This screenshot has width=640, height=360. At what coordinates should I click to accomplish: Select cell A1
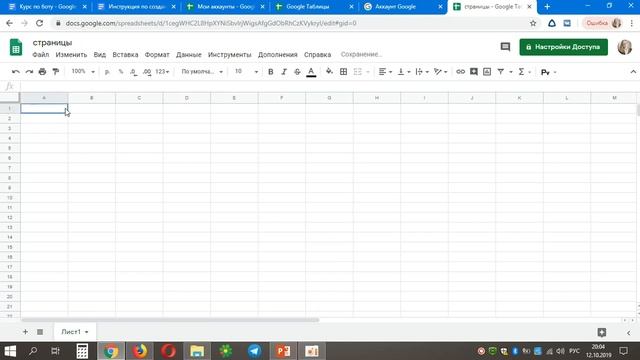pos(44,108)
